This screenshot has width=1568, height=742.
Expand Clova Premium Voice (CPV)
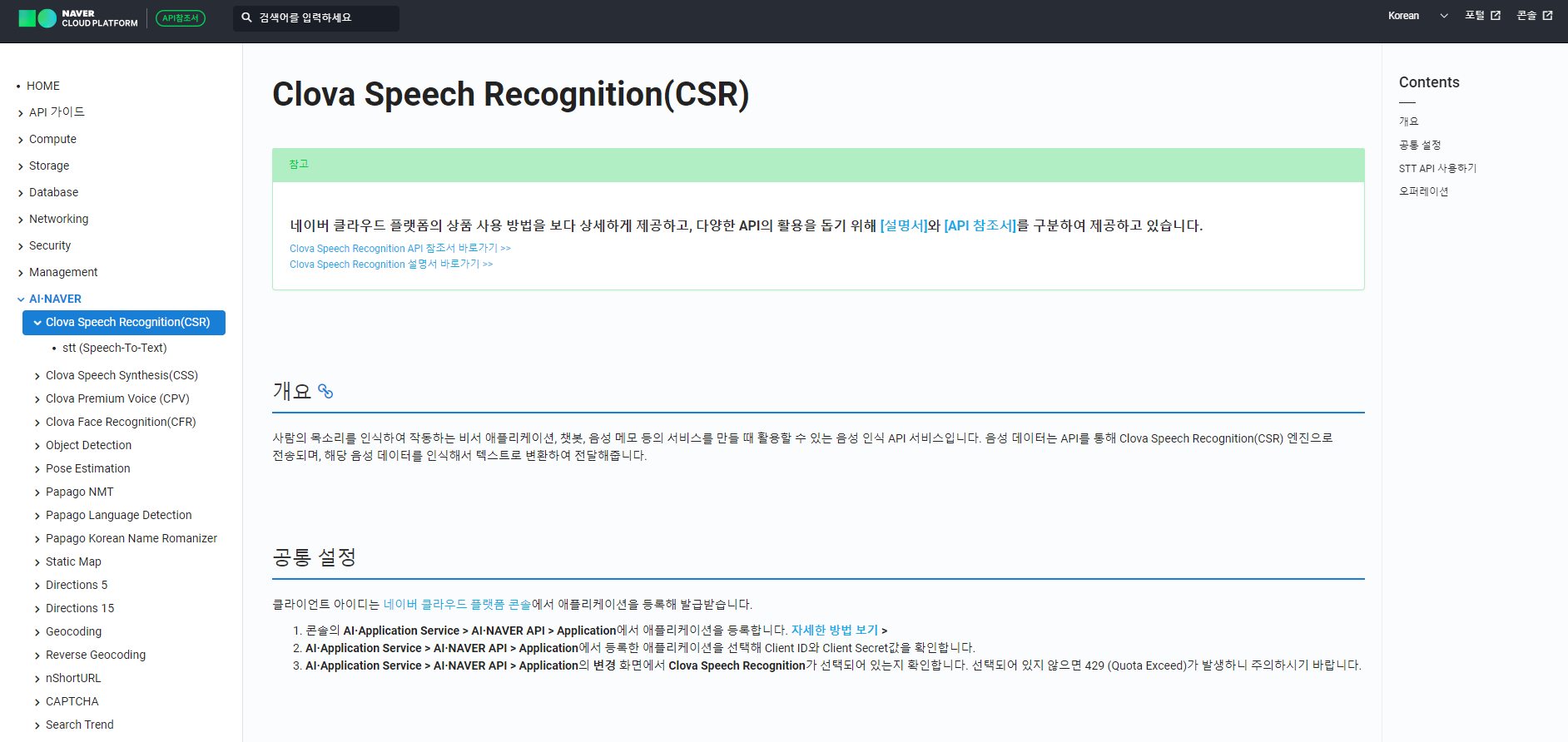click(x=117, y=398)
